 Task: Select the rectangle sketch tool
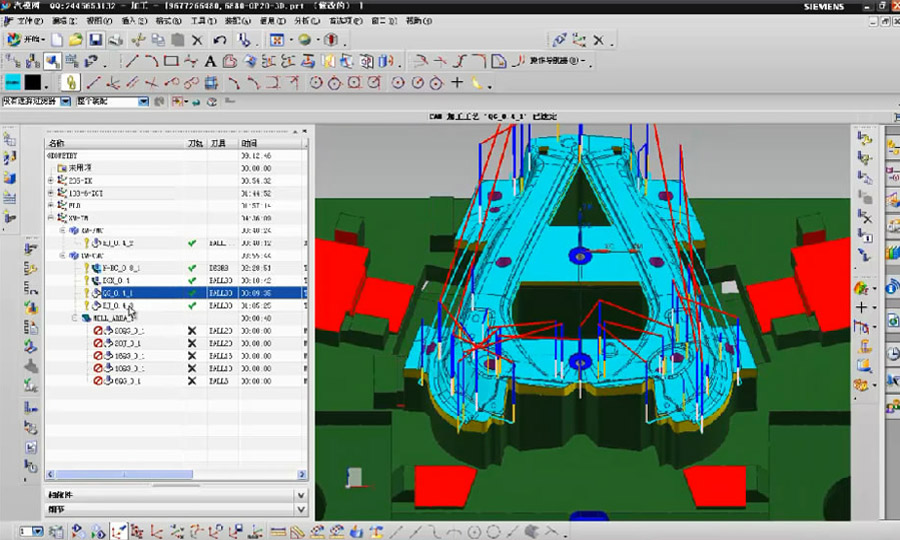(x=171, y=62)
